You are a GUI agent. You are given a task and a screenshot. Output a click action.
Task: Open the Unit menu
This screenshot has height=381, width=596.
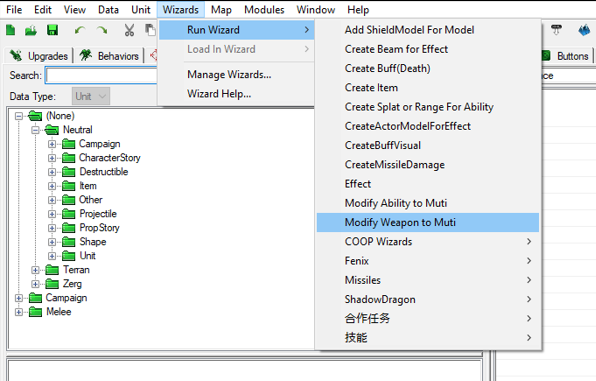pos(141,10)
